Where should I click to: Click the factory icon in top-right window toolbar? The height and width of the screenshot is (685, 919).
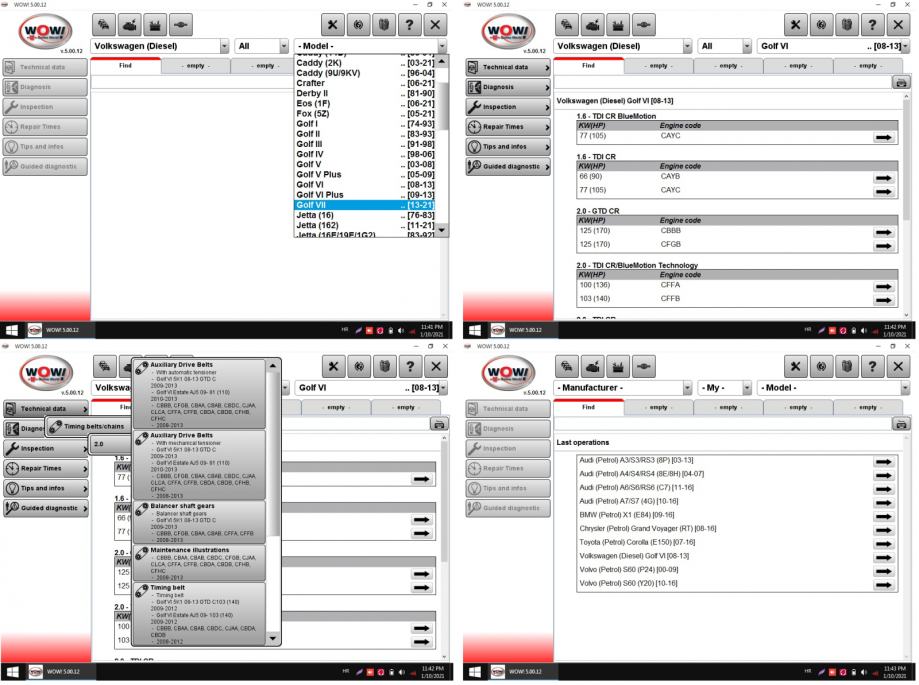(618, 25)
